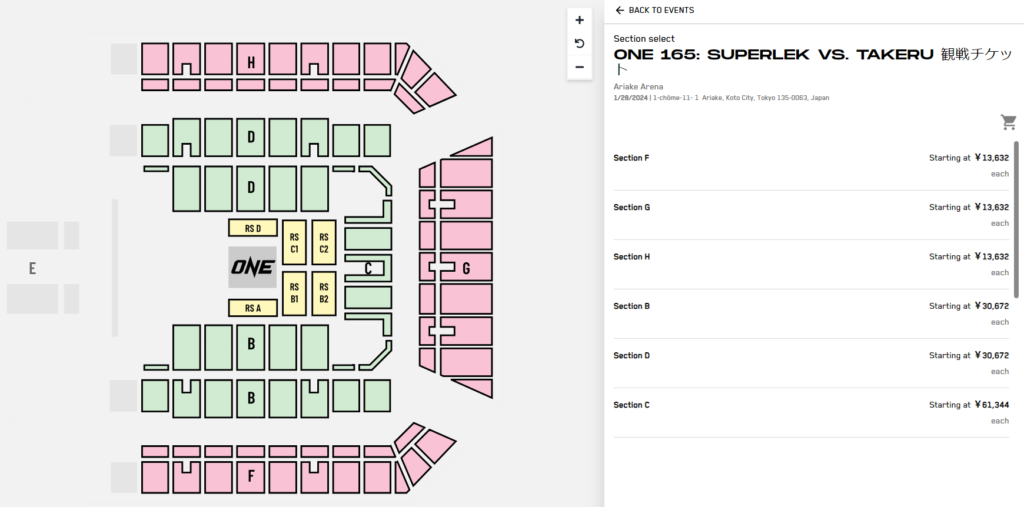Choose Section H from price list
This screenshot has width=1024, height=507.
811,265
